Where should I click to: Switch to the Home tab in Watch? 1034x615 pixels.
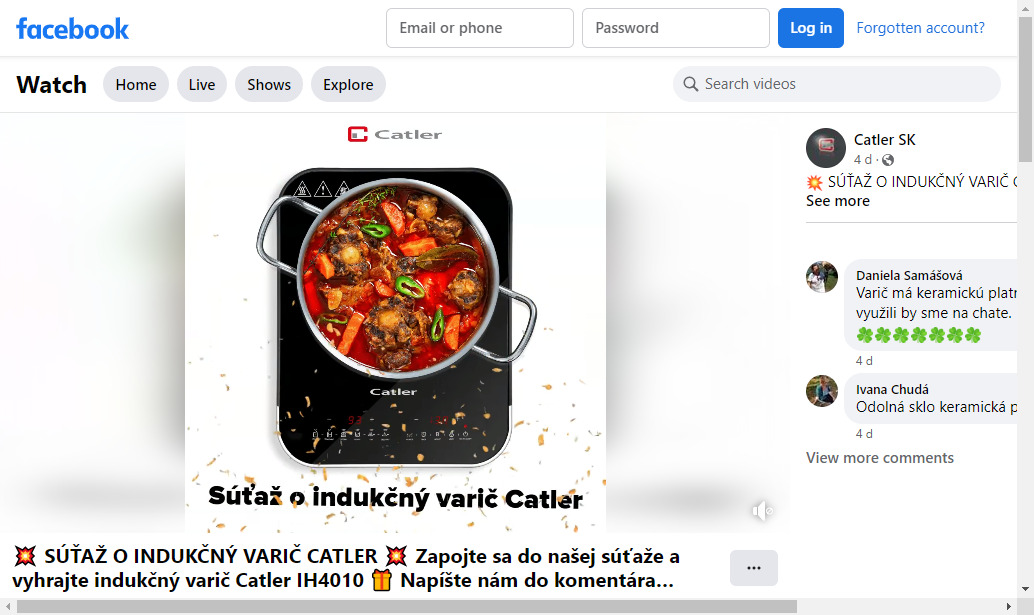coord(136,84)
